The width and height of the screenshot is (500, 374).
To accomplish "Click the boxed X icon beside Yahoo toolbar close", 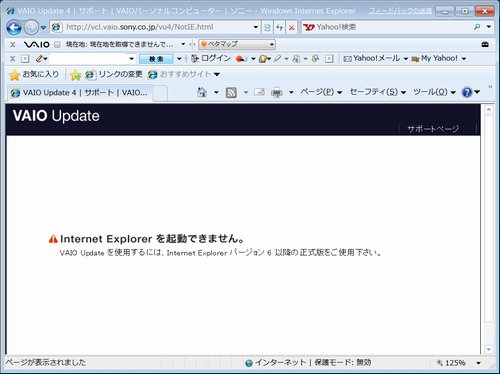I will coord(25,59).
